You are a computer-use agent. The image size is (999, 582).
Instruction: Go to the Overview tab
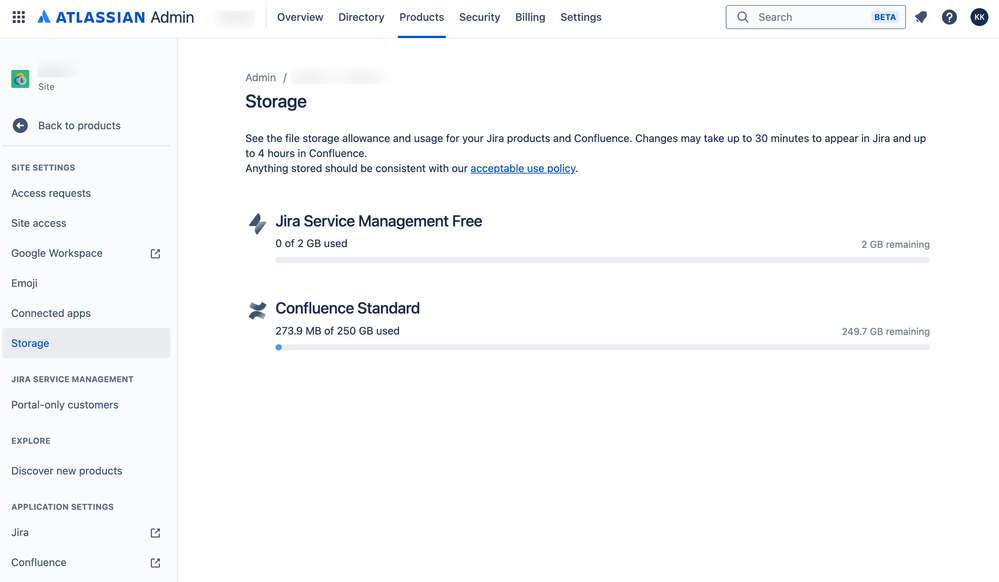click(300, 17)
